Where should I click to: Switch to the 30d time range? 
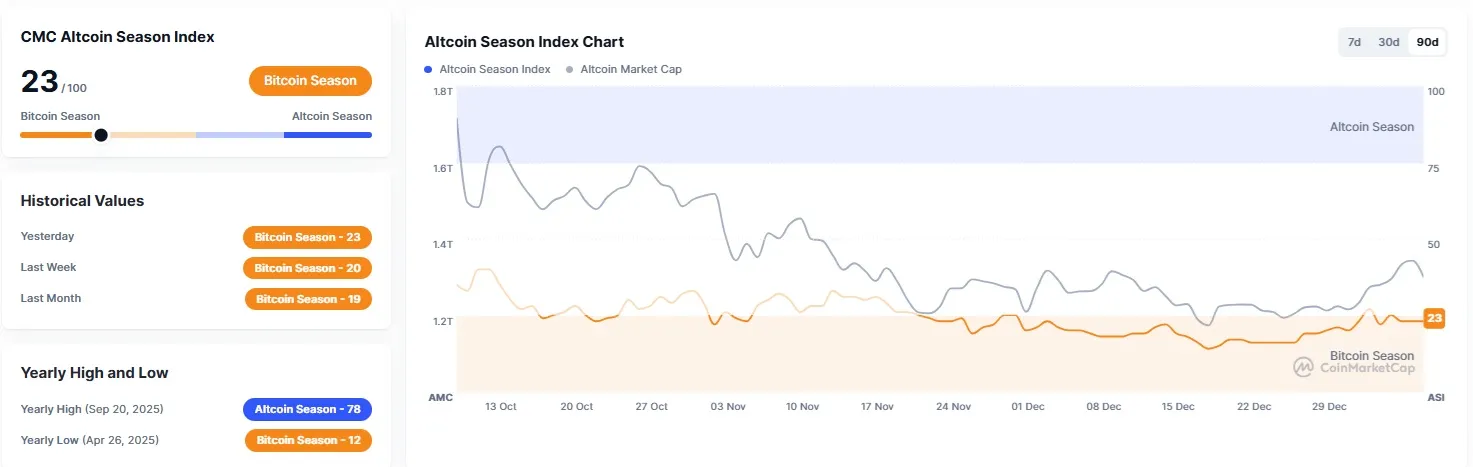click(1389, 42)
